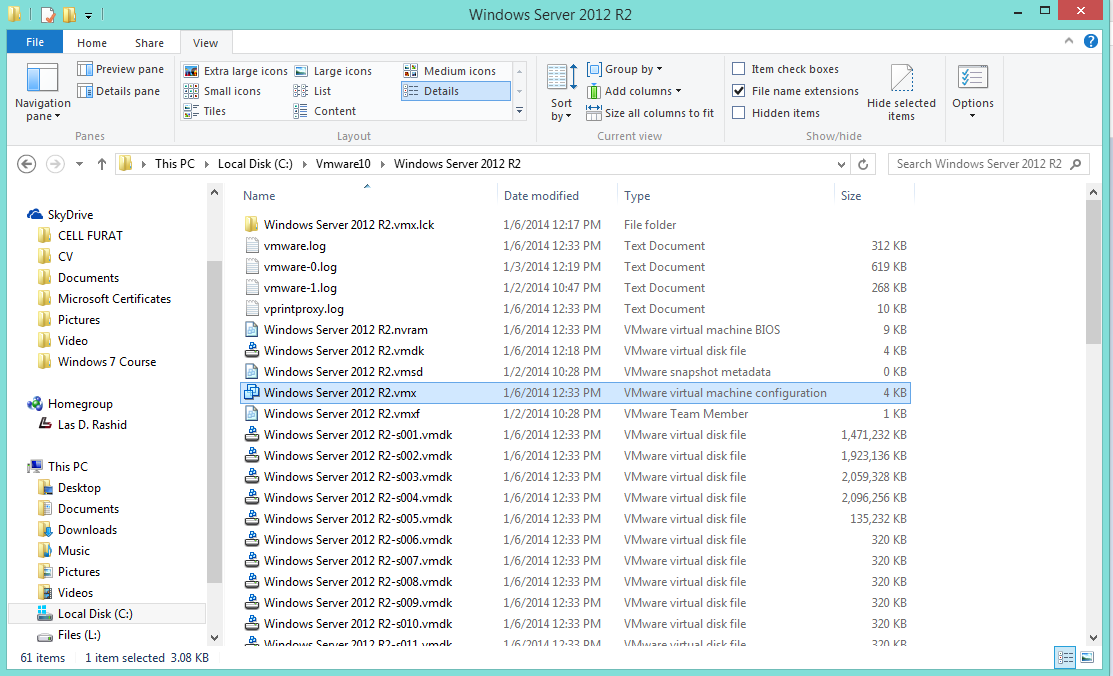Click the file list vertical scrollbar
The height and width of the screenshot is (676, 1113).
[x=1093, y=272]
